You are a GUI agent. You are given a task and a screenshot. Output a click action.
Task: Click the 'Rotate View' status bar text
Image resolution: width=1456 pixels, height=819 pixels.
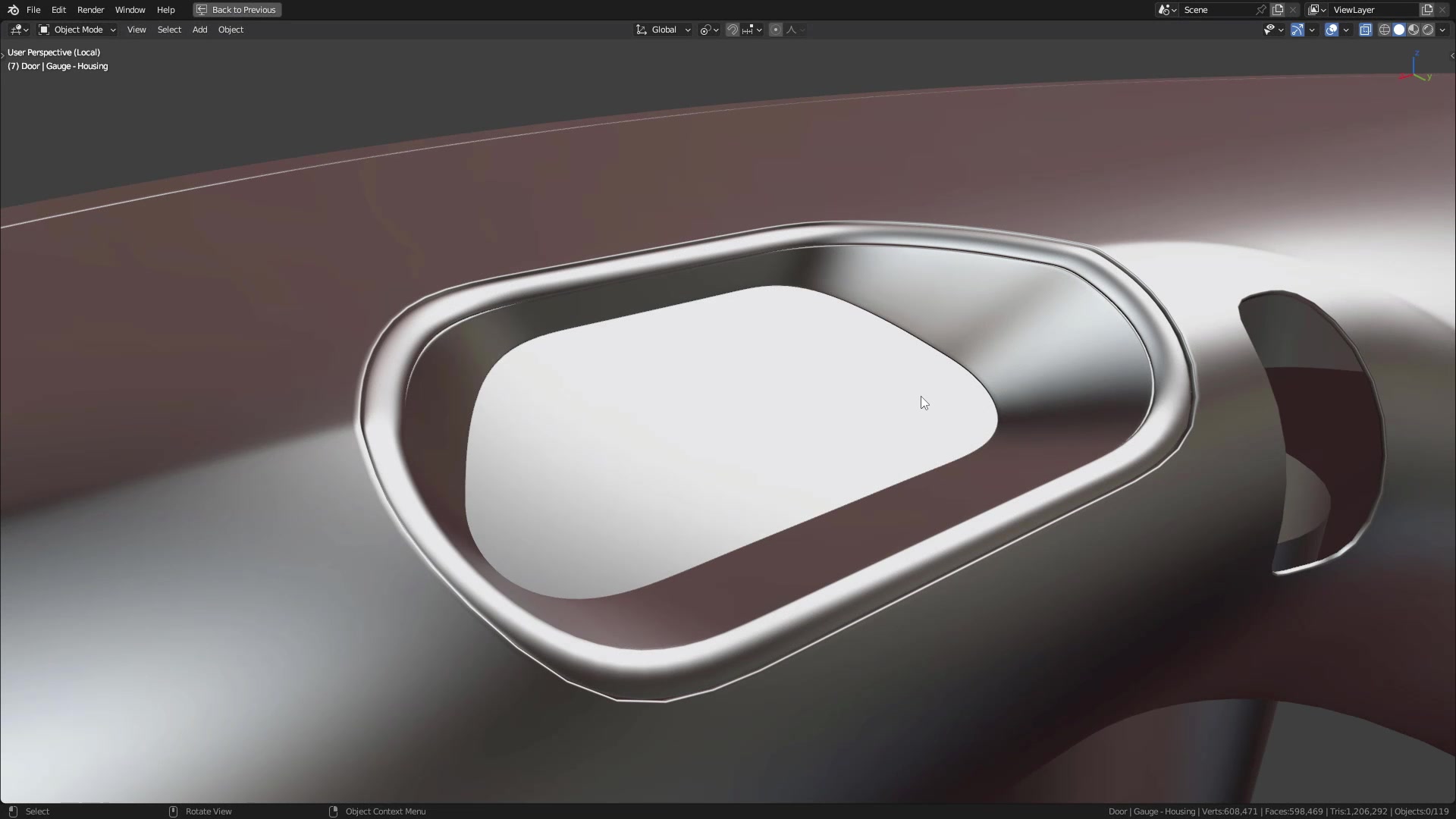209,811
